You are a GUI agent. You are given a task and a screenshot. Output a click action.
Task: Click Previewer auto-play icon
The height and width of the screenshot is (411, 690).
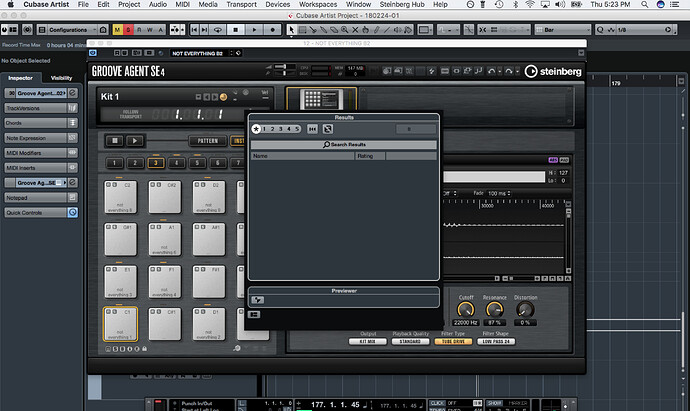coord(257,300)
